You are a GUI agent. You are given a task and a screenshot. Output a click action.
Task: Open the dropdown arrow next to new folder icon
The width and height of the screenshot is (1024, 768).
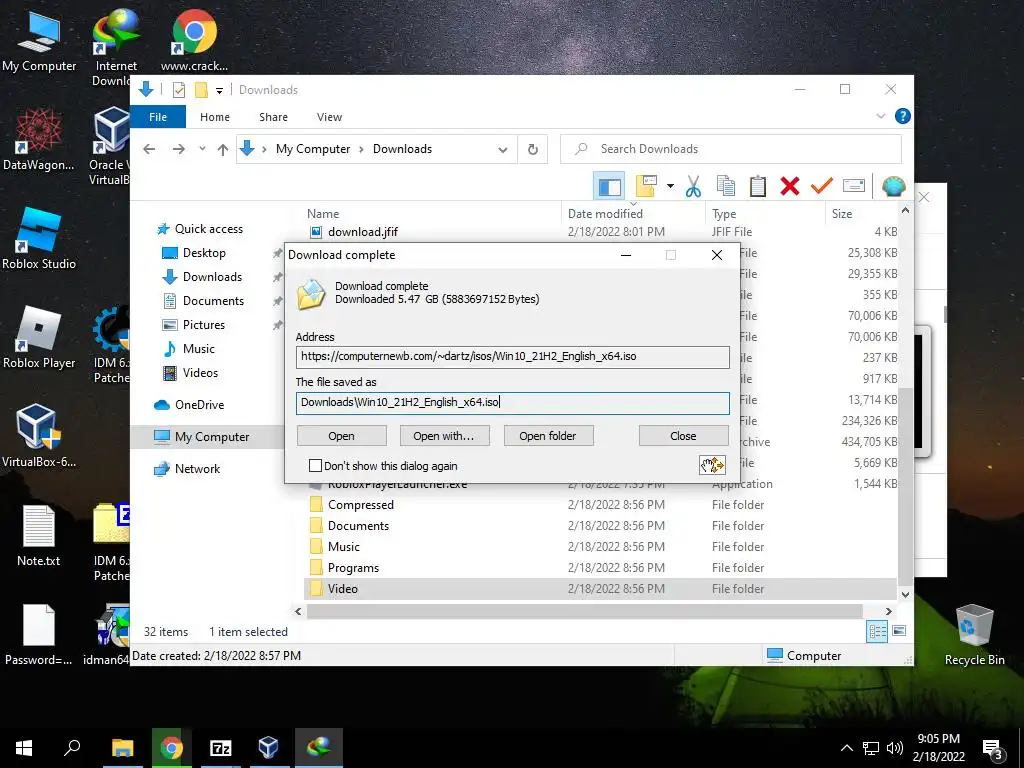click(670, 186)
